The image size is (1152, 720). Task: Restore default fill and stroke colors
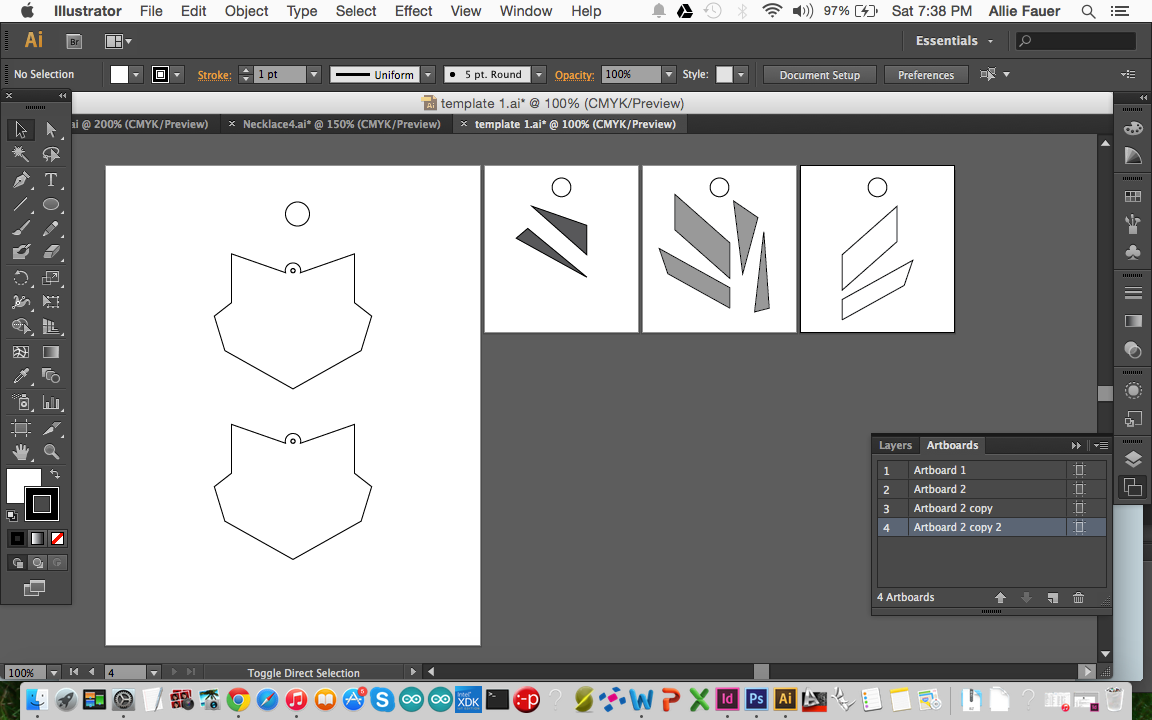13,516
